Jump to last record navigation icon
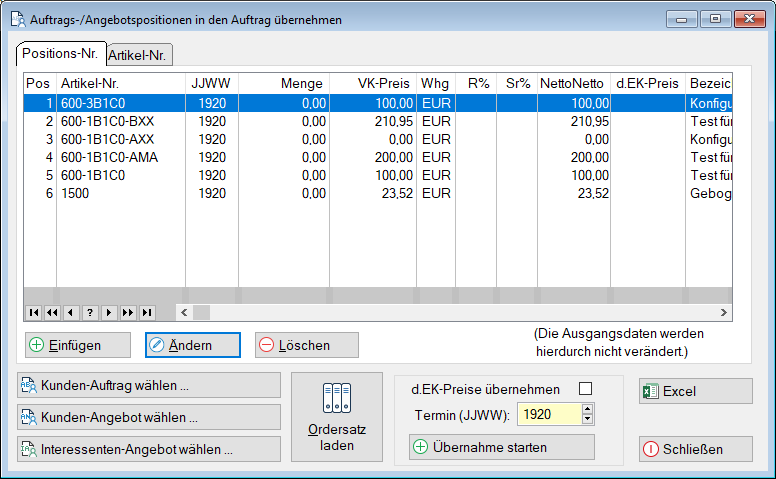776x479 pixels. [x=147, y=313]
